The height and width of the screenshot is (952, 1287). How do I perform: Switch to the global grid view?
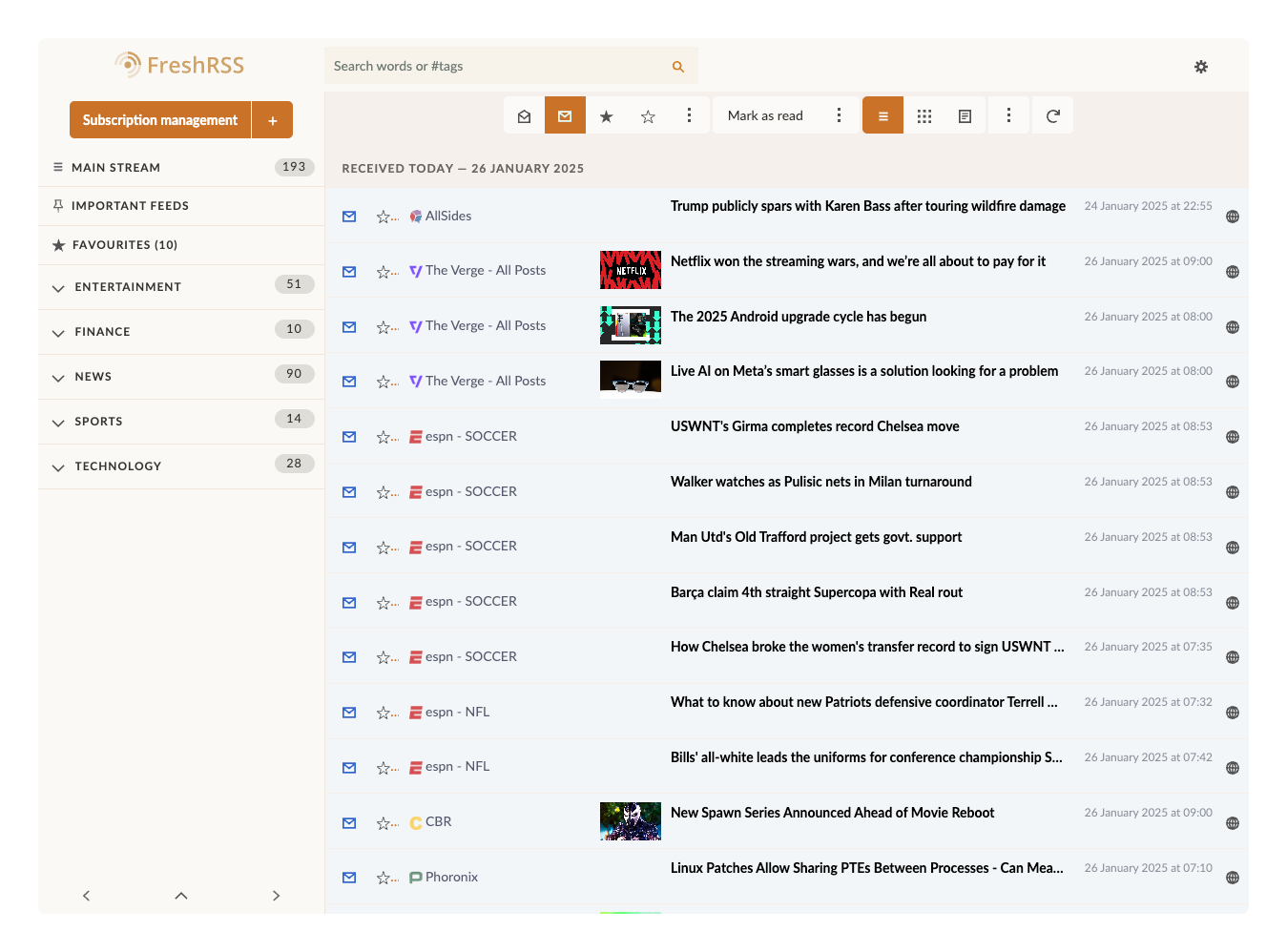[x=924, y=114]
